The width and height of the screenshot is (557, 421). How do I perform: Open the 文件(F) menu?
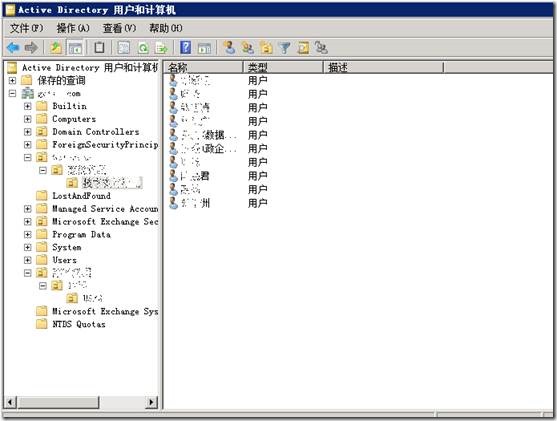(x=27, y=28)
